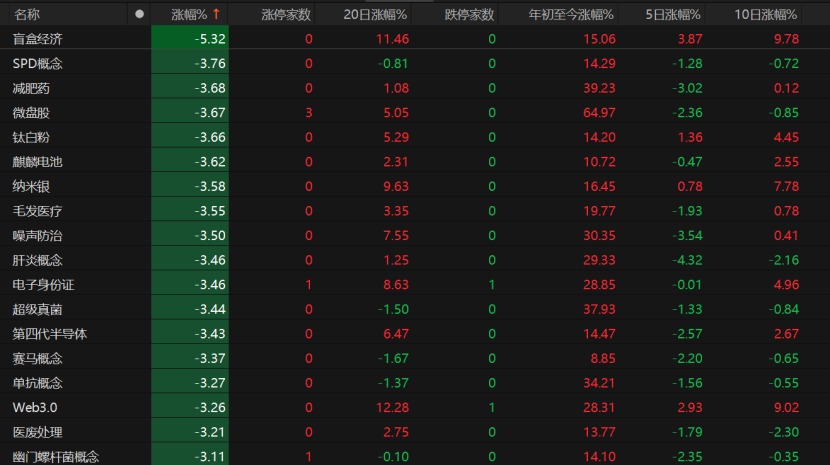
Task: Click the 涨停家数 column header
Action: 286,15
